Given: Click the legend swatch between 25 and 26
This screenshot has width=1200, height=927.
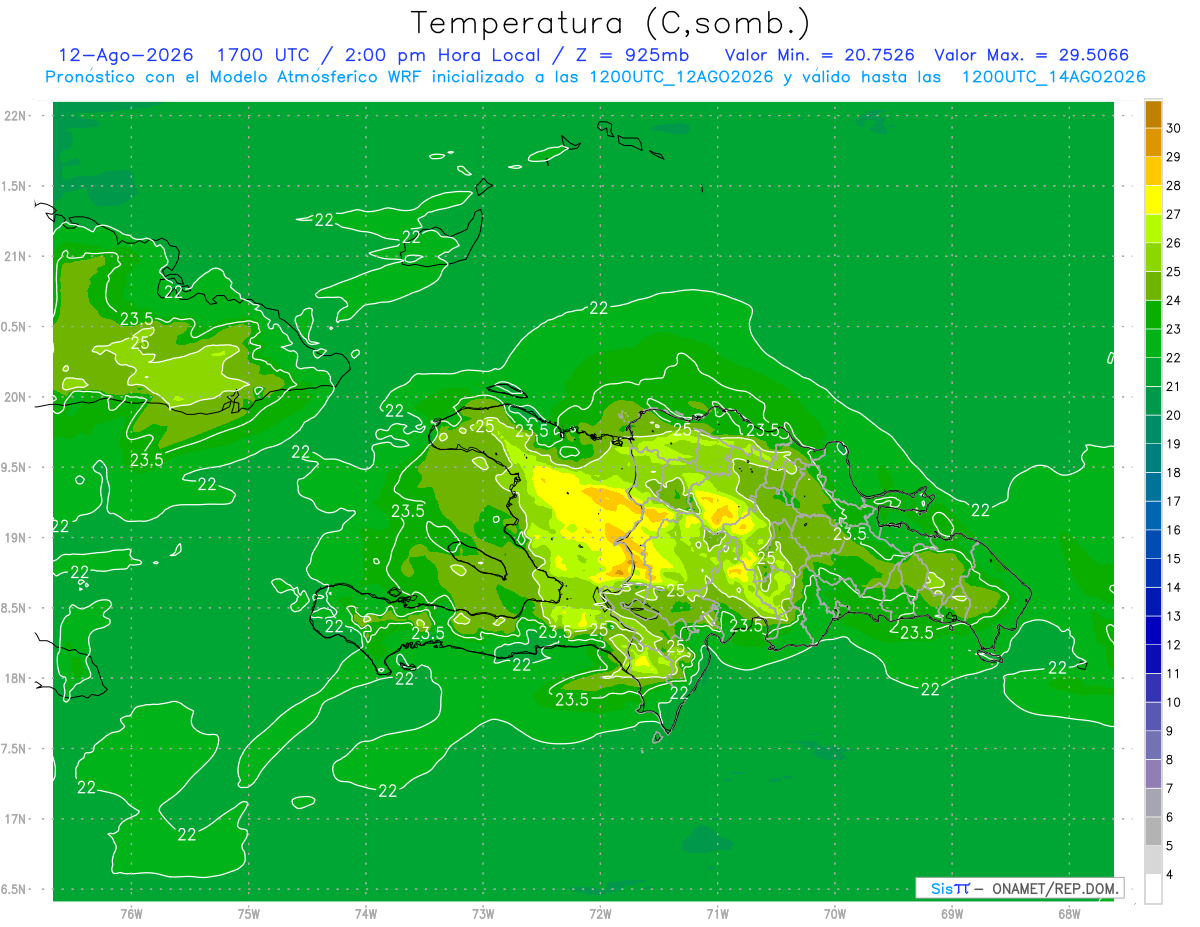Looking at the screenshot, I should 1153,257.
